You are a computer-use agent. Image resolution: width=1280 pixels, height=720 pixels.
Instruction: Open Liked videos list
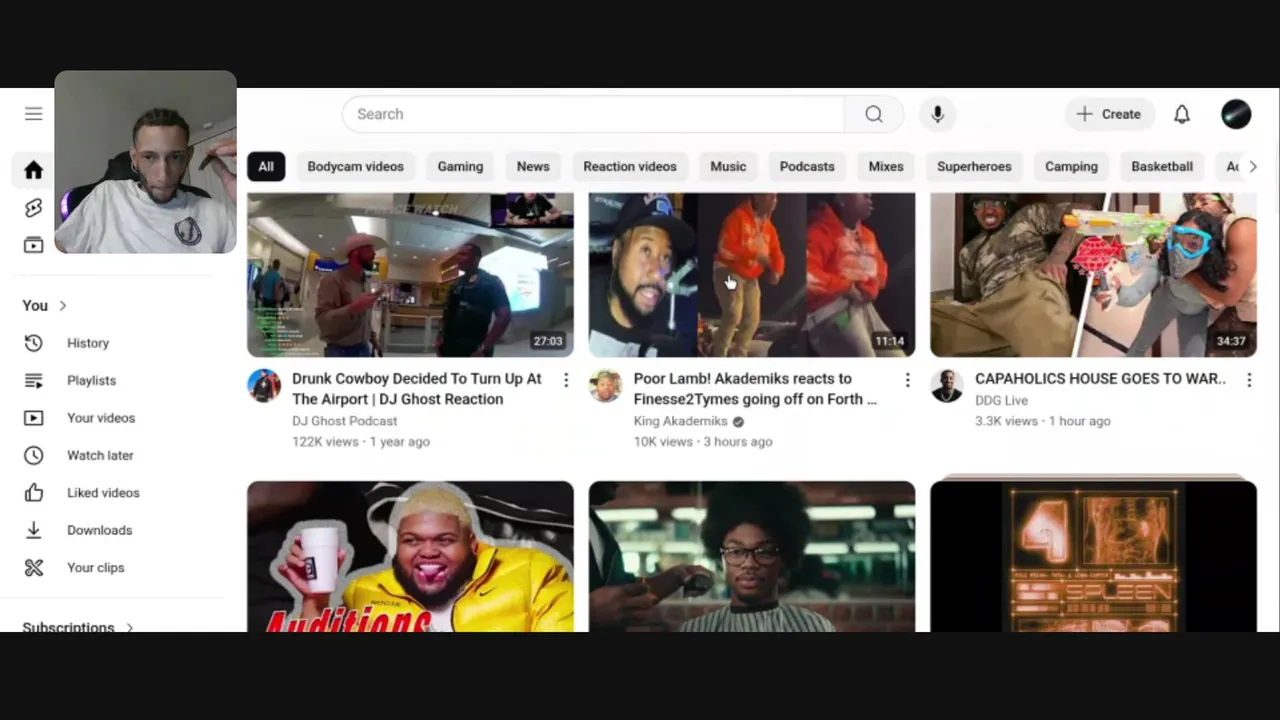tap(103, 493)
